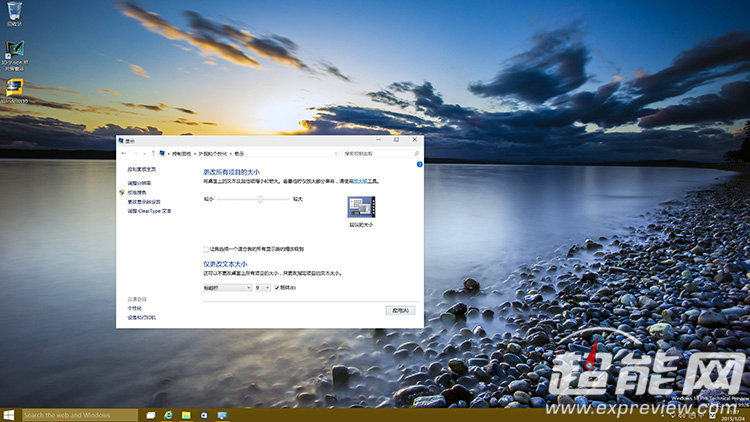Go up one level with the up arrow
This screenshot has height=422, width=750.
point(152,154)
